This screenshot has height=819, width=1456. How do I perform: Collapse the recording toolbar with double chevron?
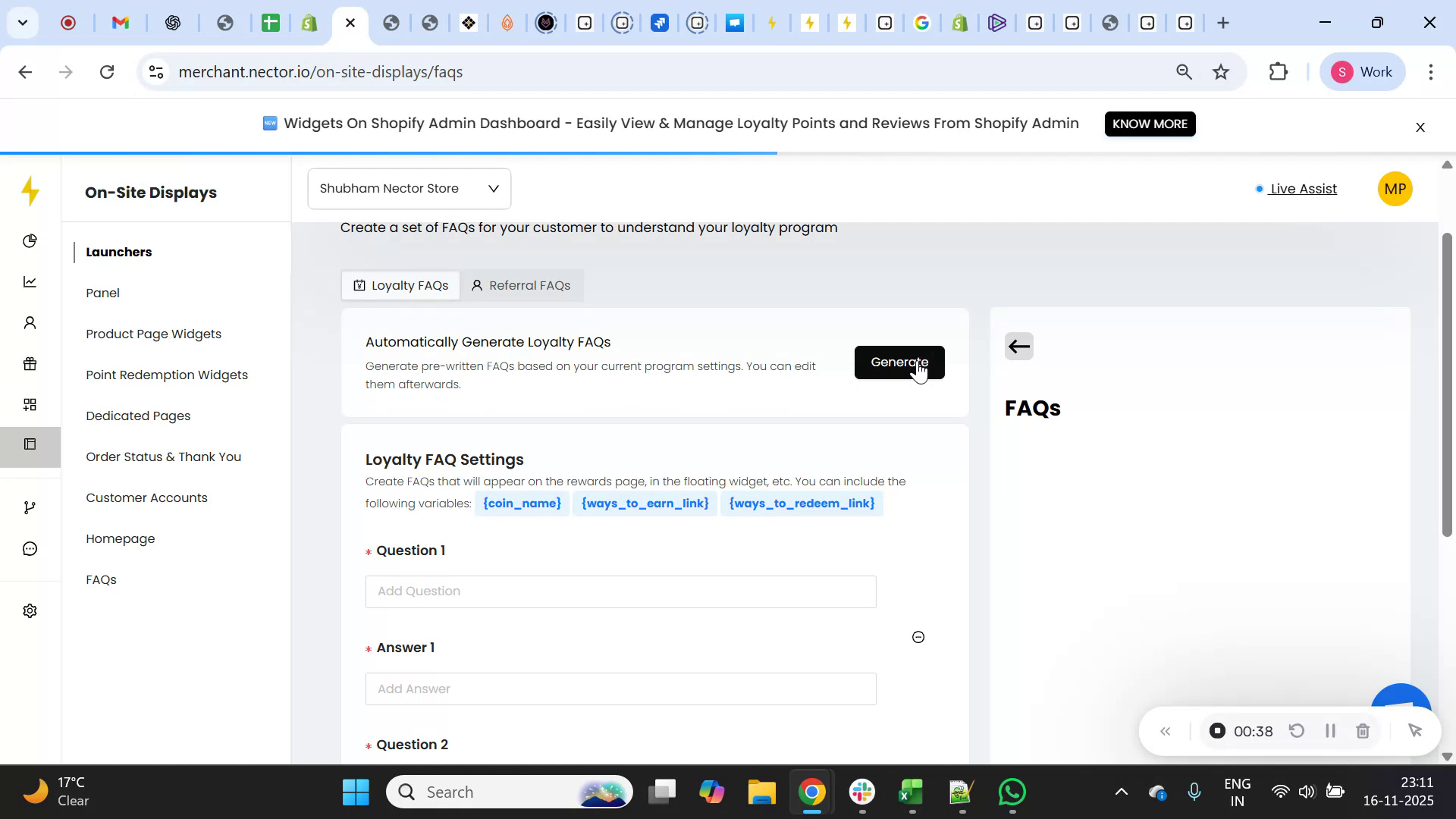(x=1166, y=730)
